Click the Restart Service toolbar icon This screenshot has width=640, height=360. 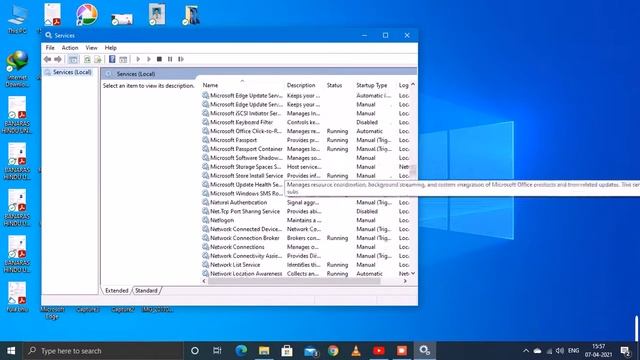pos(180,59)
